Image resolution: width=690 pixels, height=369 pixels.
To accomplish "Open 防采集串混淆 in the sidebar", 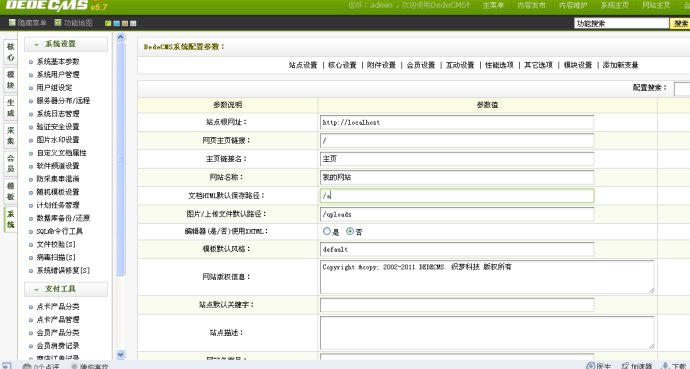I will (x=58, y=179).
